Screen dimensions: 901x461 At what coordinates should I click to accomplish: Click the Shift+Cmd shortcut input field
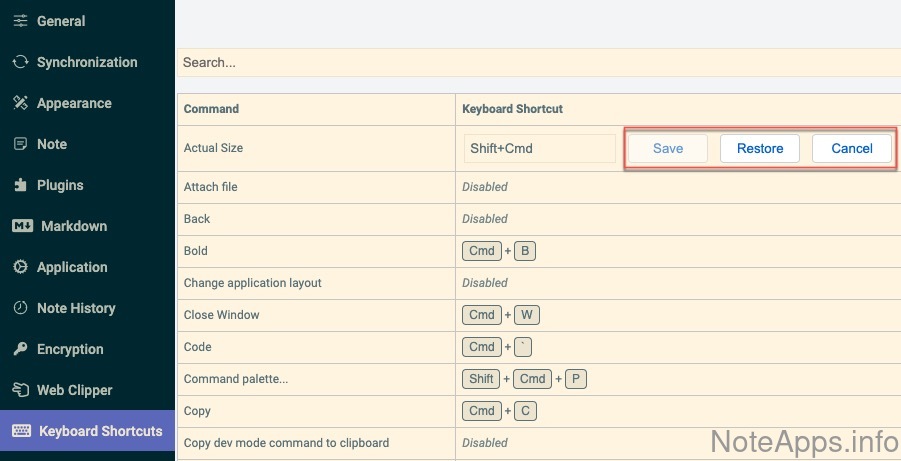[x=539, y=148]
